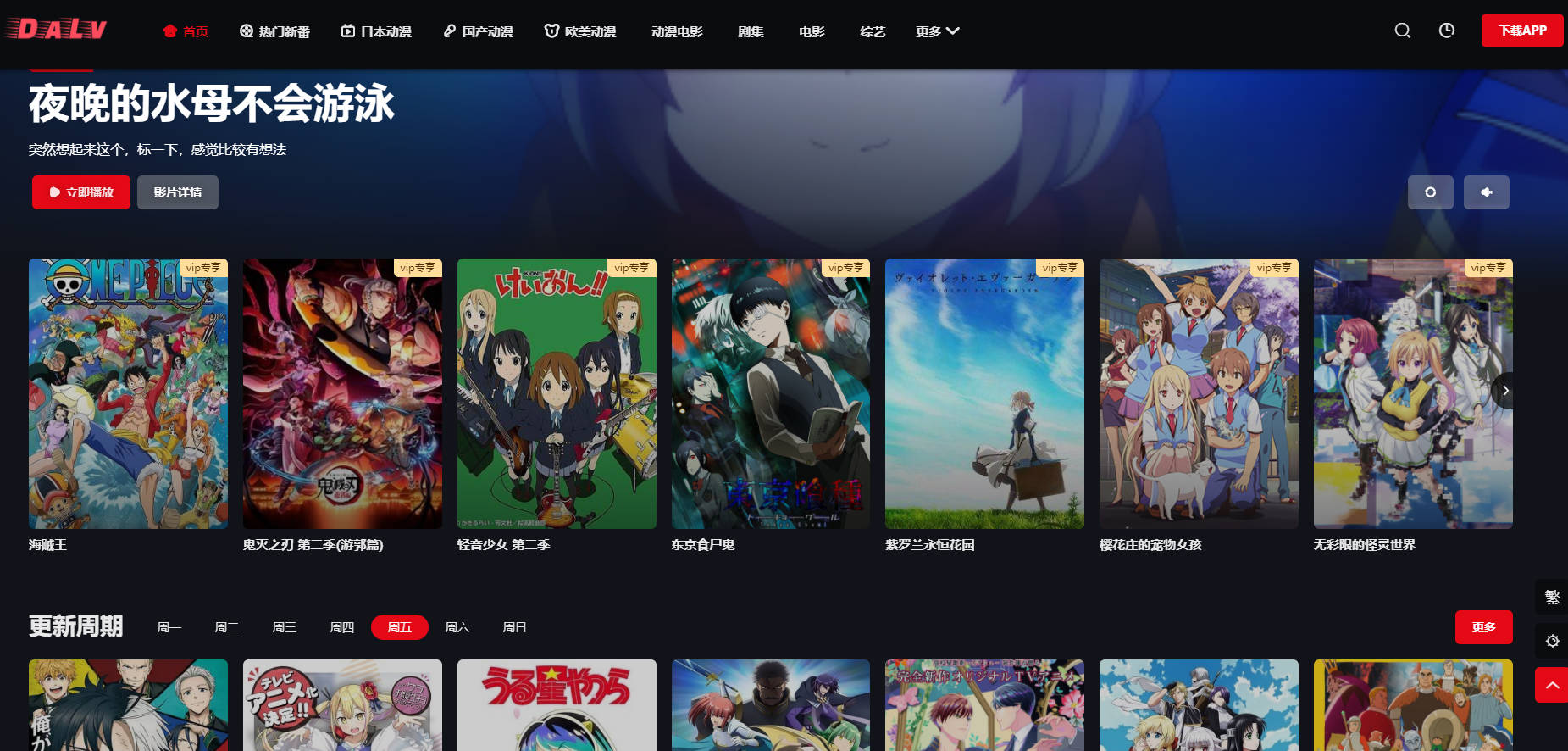The width and height of the screenshot is (1568, 751).
Task: Select the 周五 schedule tab
Action: [x=400, y=627]
